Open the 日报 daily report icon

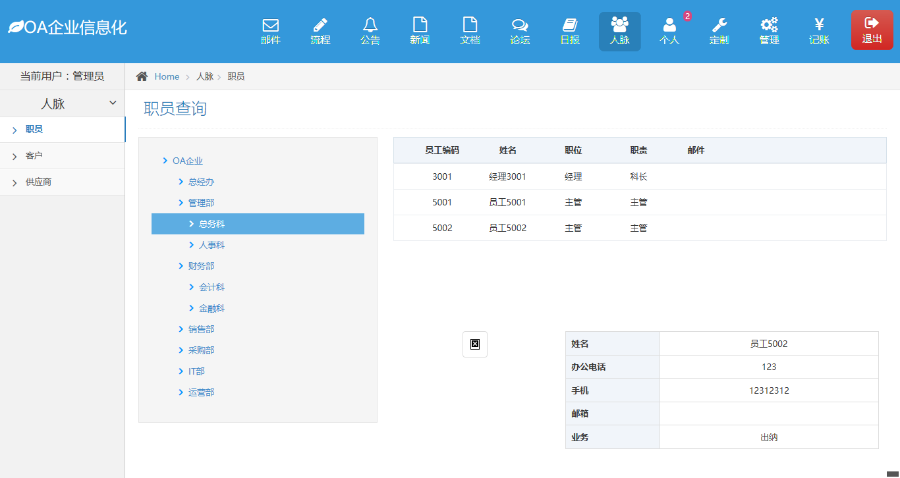570,32
